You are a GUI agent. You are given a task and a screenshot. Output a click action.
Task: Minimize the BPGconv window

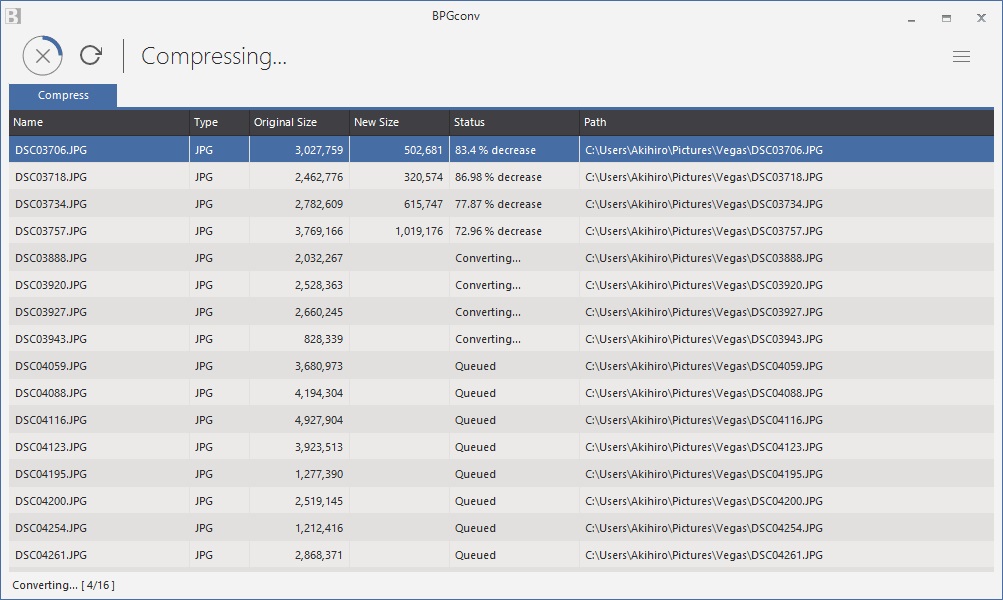(912, 18)
